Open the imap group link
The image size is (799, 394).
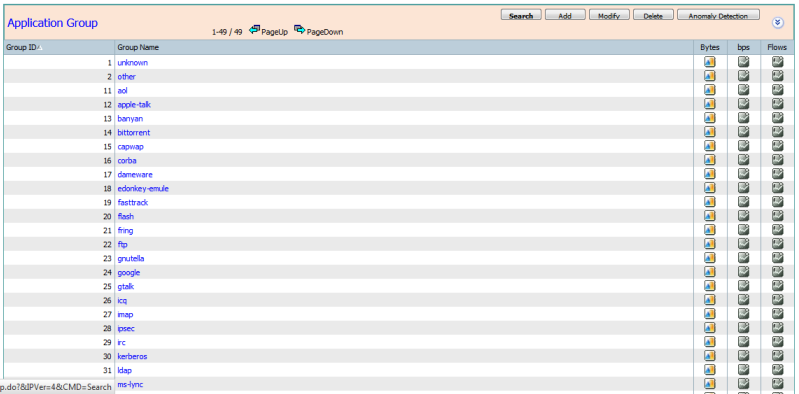[125, 314]
